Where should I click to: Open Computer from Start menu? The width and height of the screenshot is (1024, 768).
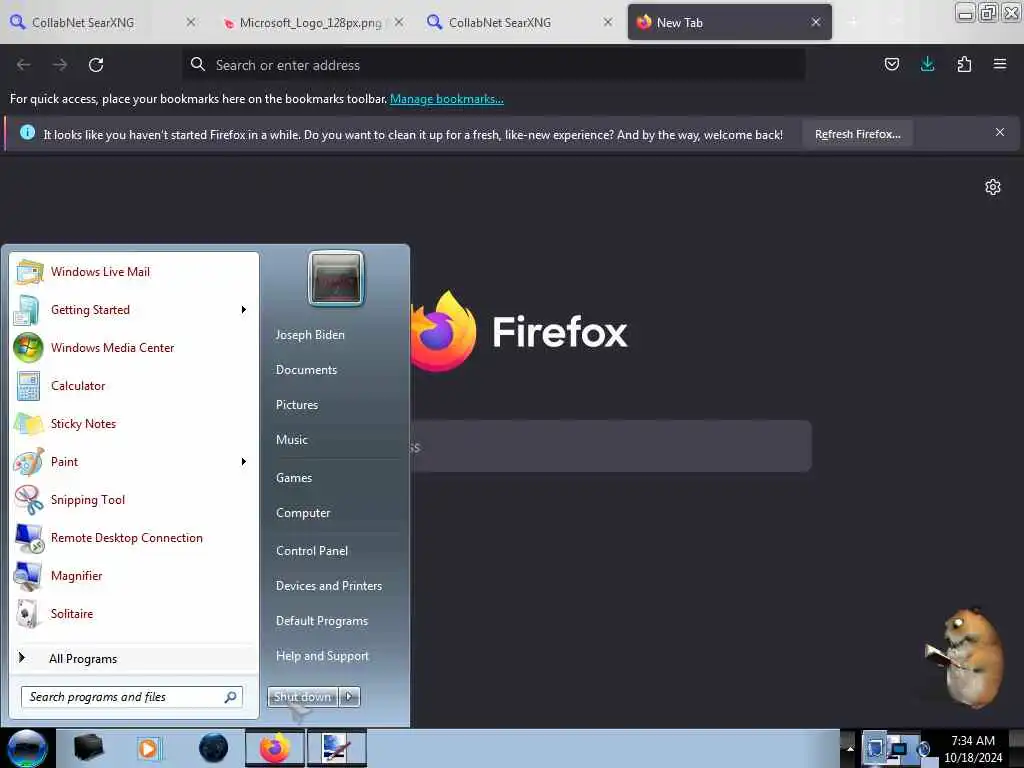(x=303, y=513)
